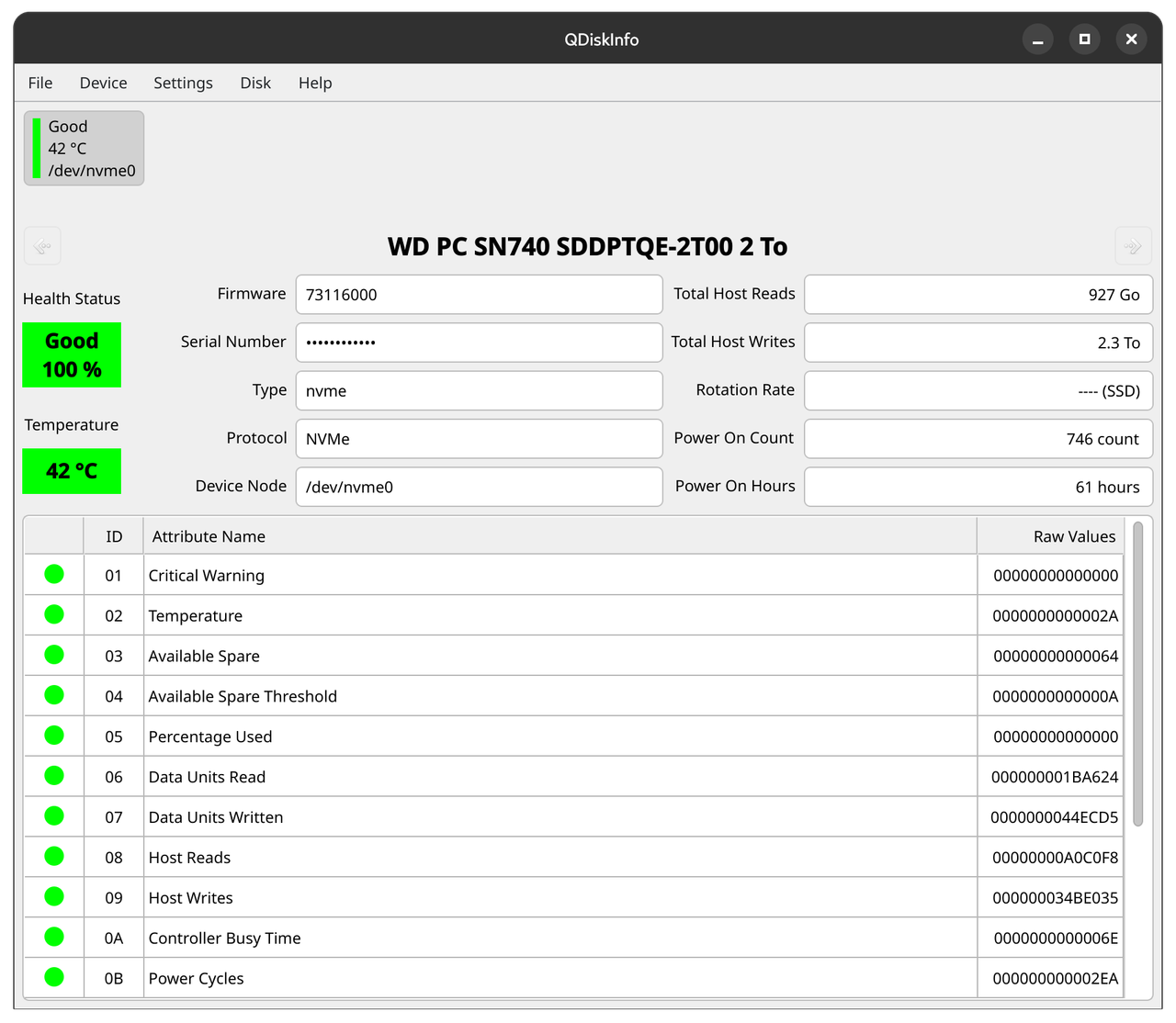Click ID cell 0A
This screenshot has height=1023, width=1176.
click(114, 939)
